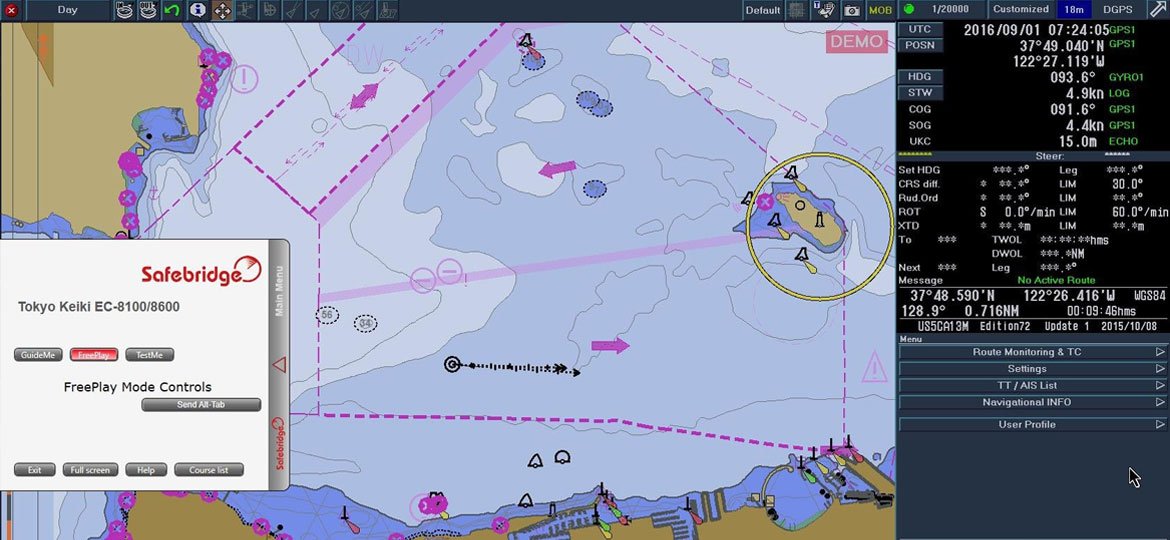Viewport: 1170px width, 540px height.
Task: Click the chart zoom in icon
Action: 125,10
